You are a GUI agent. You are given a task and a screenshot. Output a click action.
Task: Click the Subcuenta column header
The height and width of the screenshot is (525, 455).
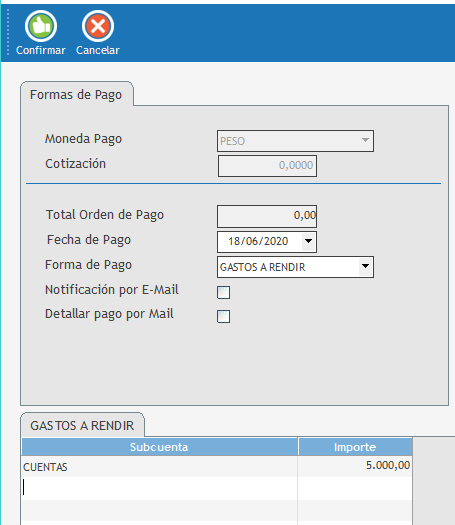[159, 447]
